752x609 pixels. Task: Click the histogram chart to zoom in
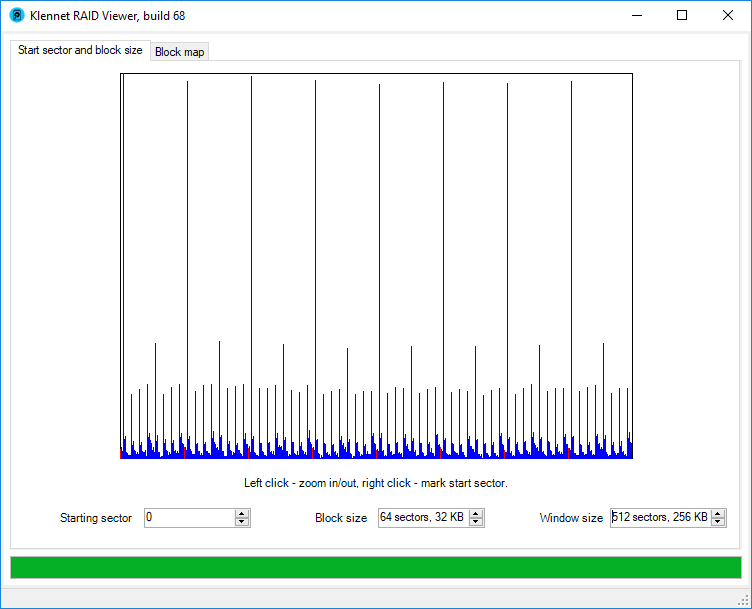tap(376, 266)
